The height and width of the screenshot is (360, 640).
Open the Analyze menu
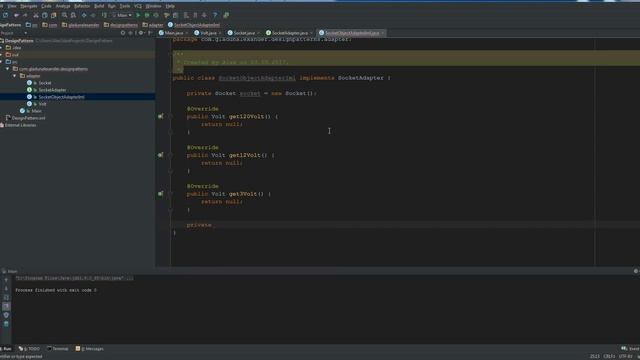click(63, 6)
